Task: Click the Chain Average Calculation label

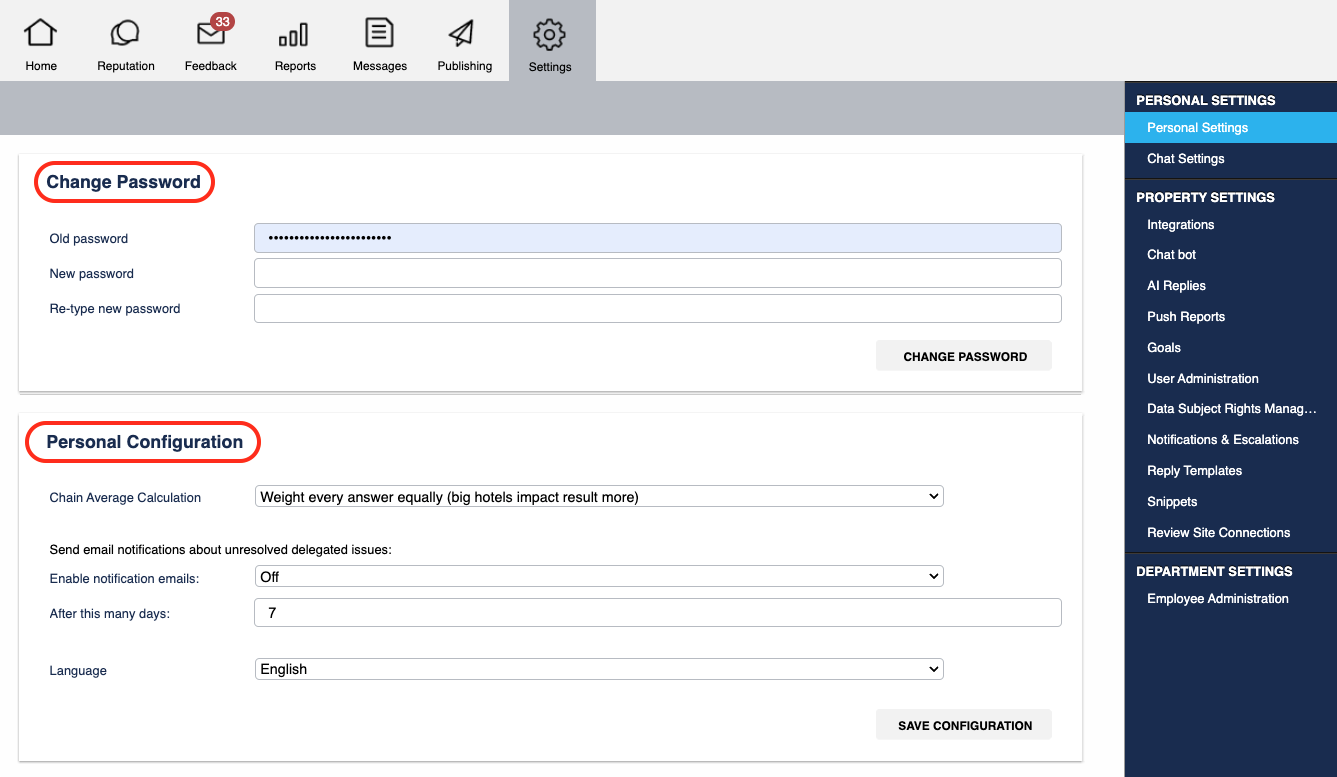Action: [125, 498]
